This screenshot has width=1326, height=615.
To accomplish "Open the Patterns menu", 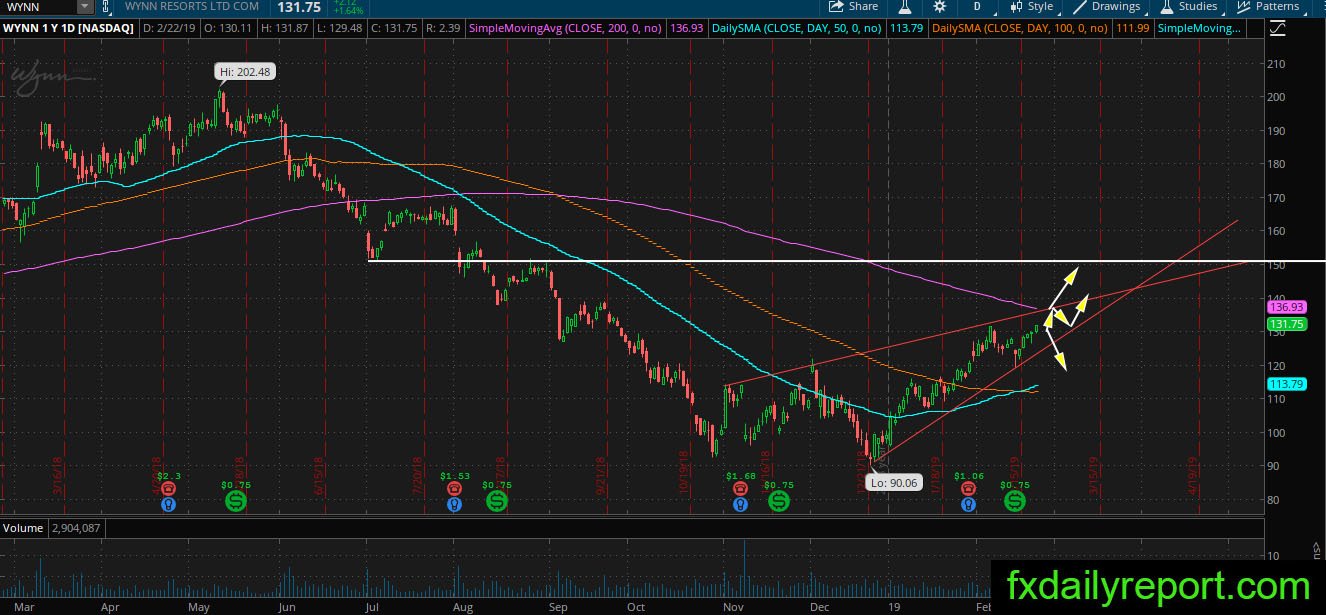I will click(1268, 6).
